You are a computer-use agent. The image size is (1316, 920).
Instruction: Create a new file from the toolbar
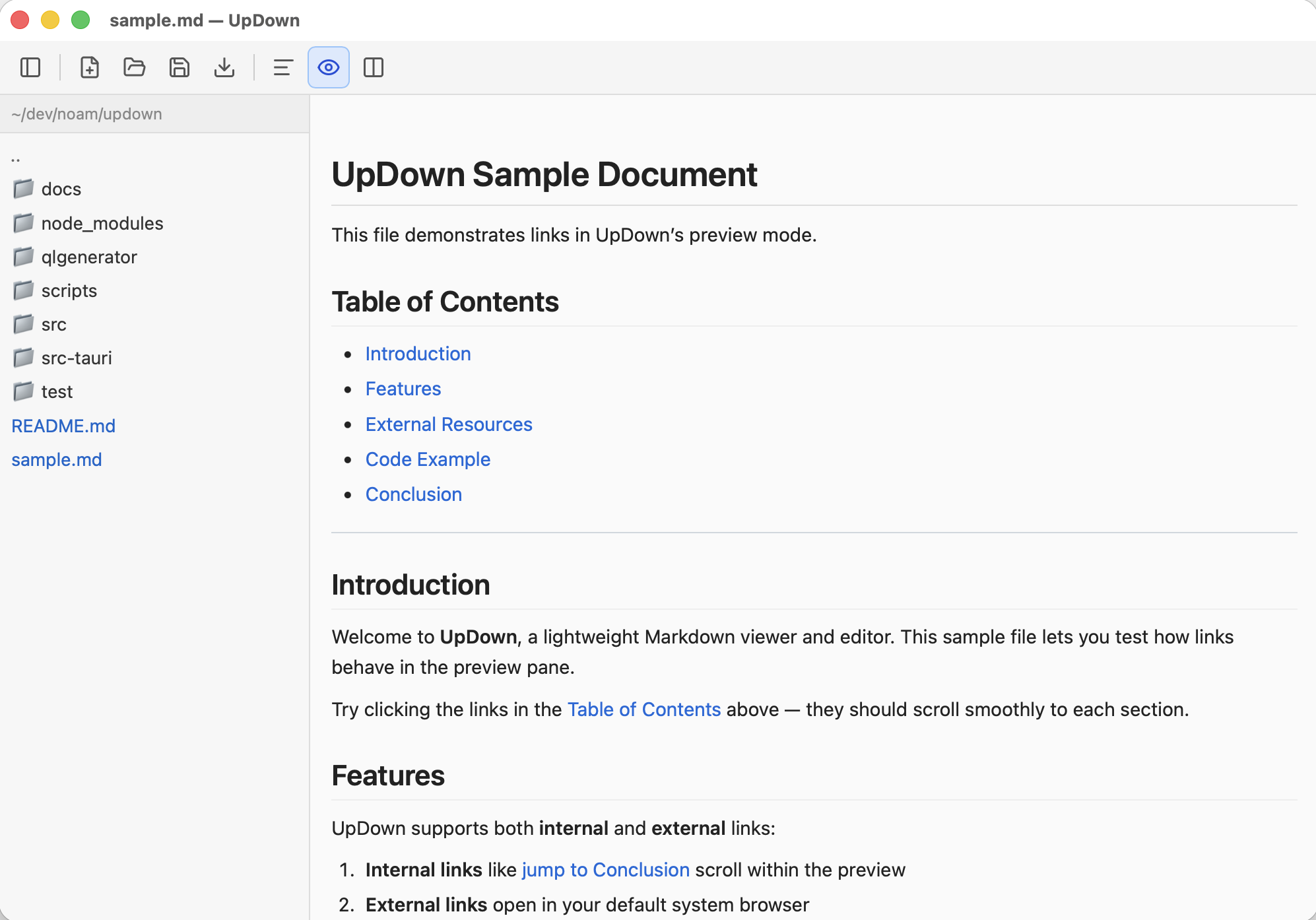[89, 67]
